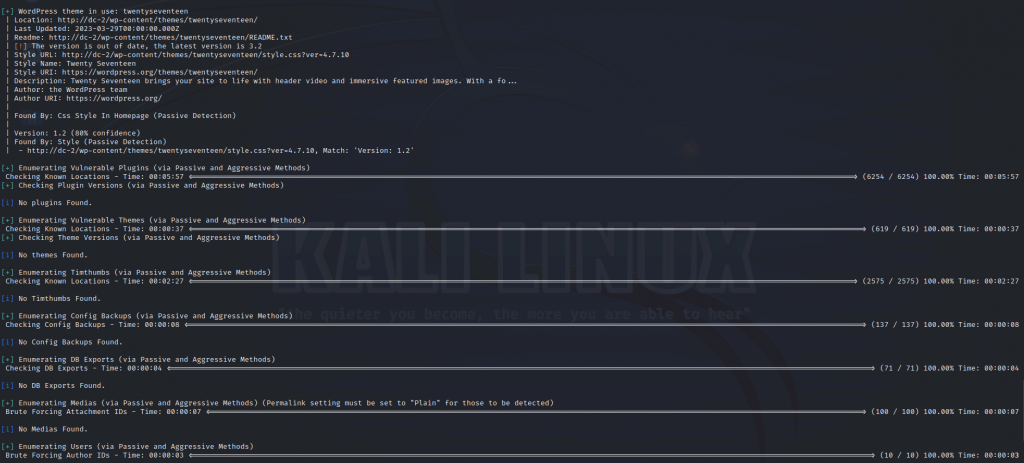Select "Checking Known Locations - Time: 00:02:27" label
The width and height of the screenshot is (1024, 463).
[95, 281]
